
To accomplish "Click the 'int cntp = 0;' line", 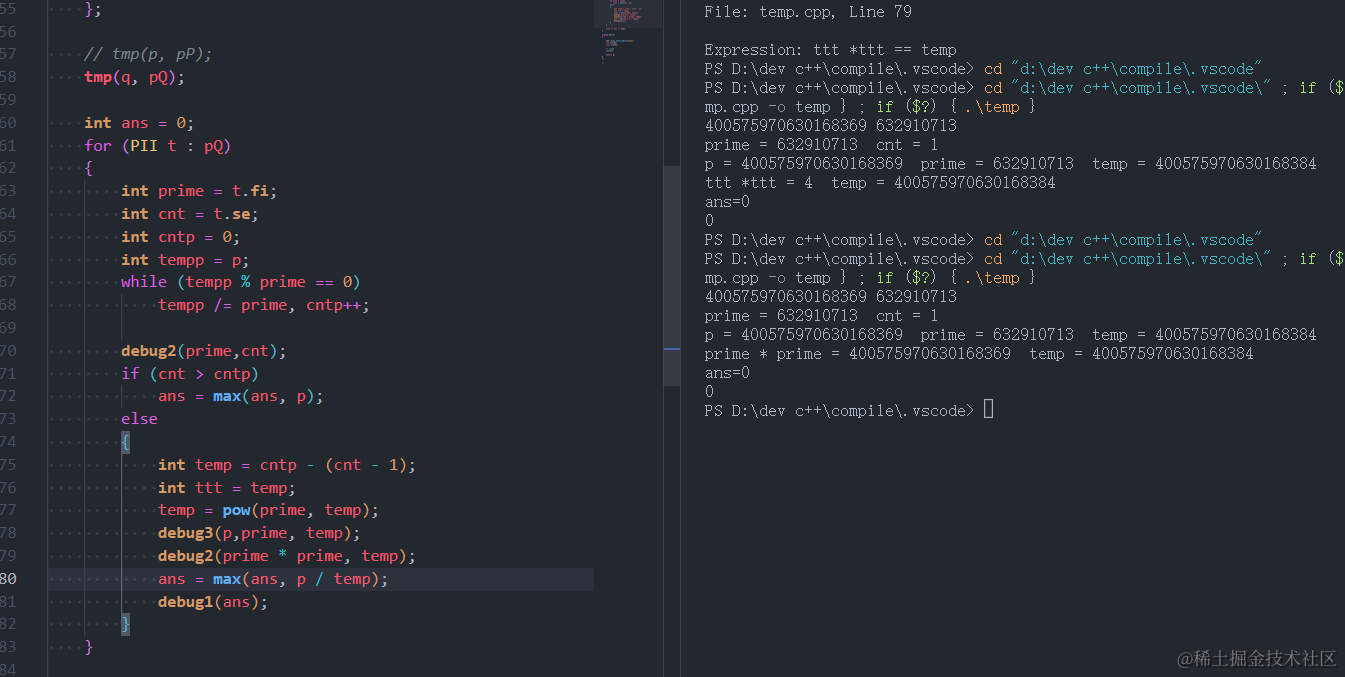I will [x=181, y=236].
